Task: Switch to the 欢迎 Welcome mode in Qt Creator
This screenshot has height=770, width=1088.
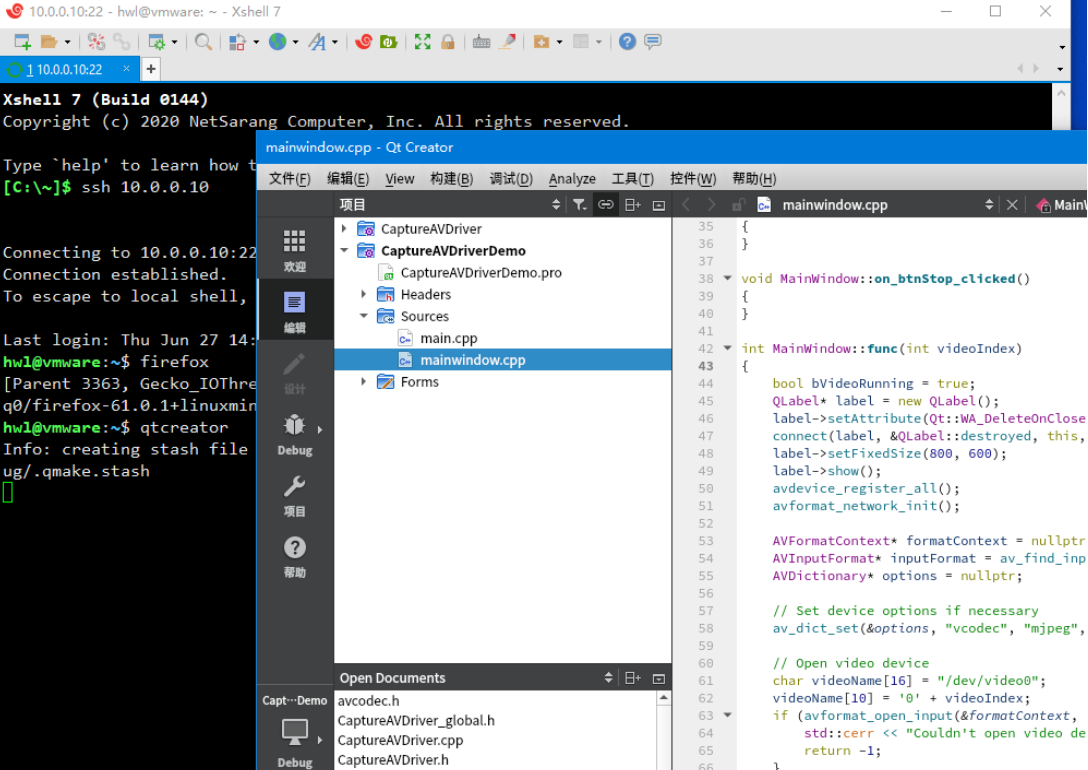Action: (x=295, y=249)
